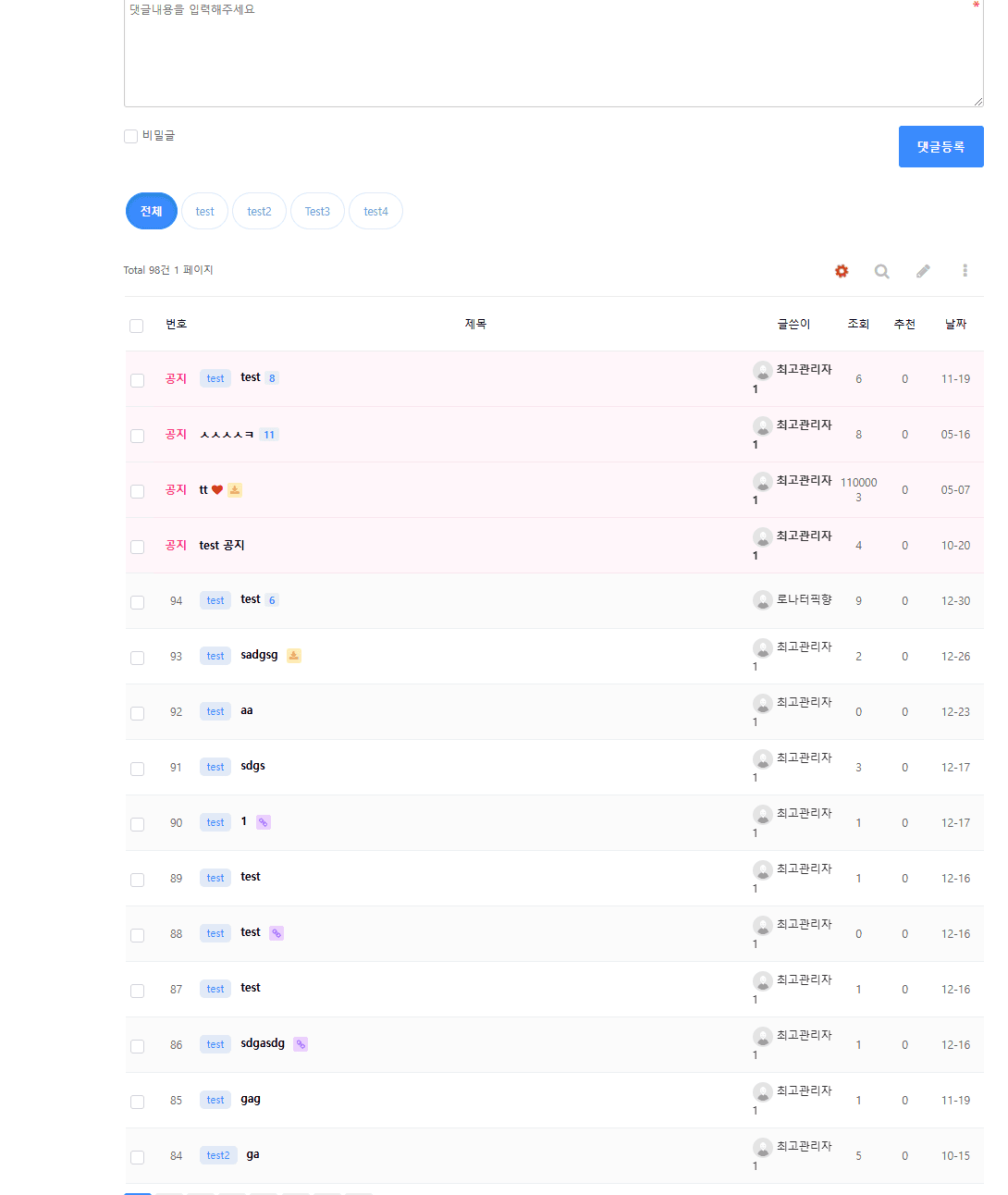Select the Test3 category tab
The width and height of the screenshot is (1008, 1195).
pyautogui.click(x=317, y=212)
